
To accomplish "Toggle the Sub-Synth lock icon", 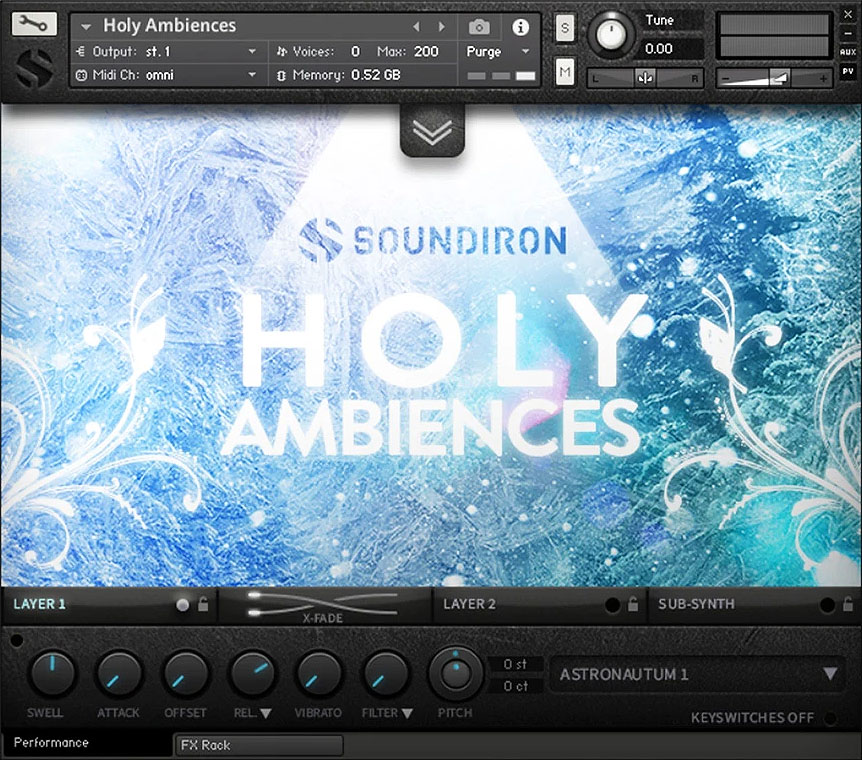I will click(x=848, y=604).
